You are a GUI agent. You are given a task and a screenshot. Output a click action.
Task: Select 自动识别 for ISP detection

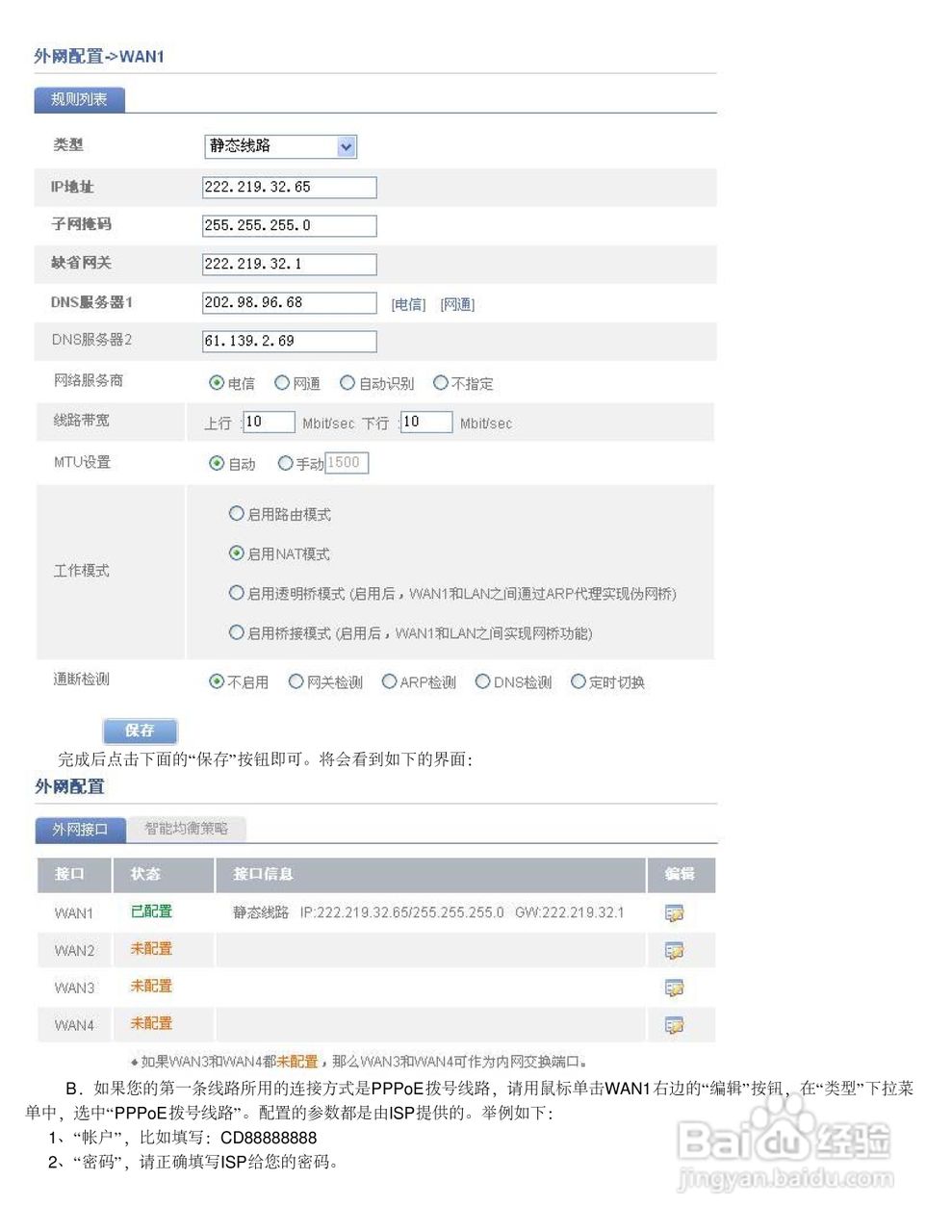click(347, 382)
